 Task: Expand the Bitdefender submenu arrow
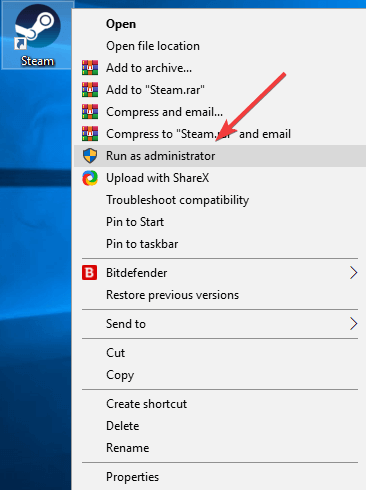[354, 273]
